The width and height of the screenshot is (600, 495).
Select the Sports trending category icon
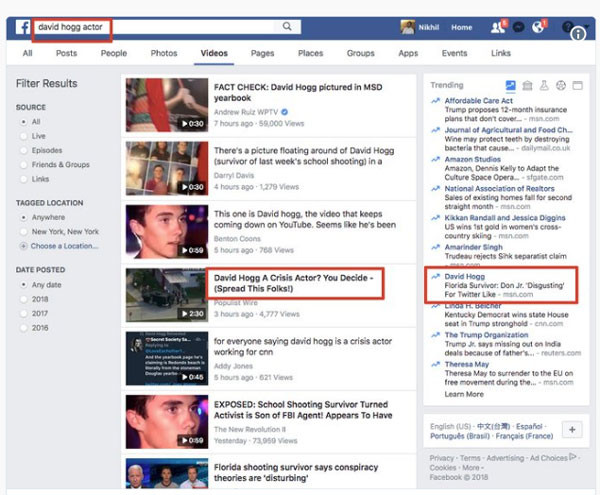pos(561,85)
